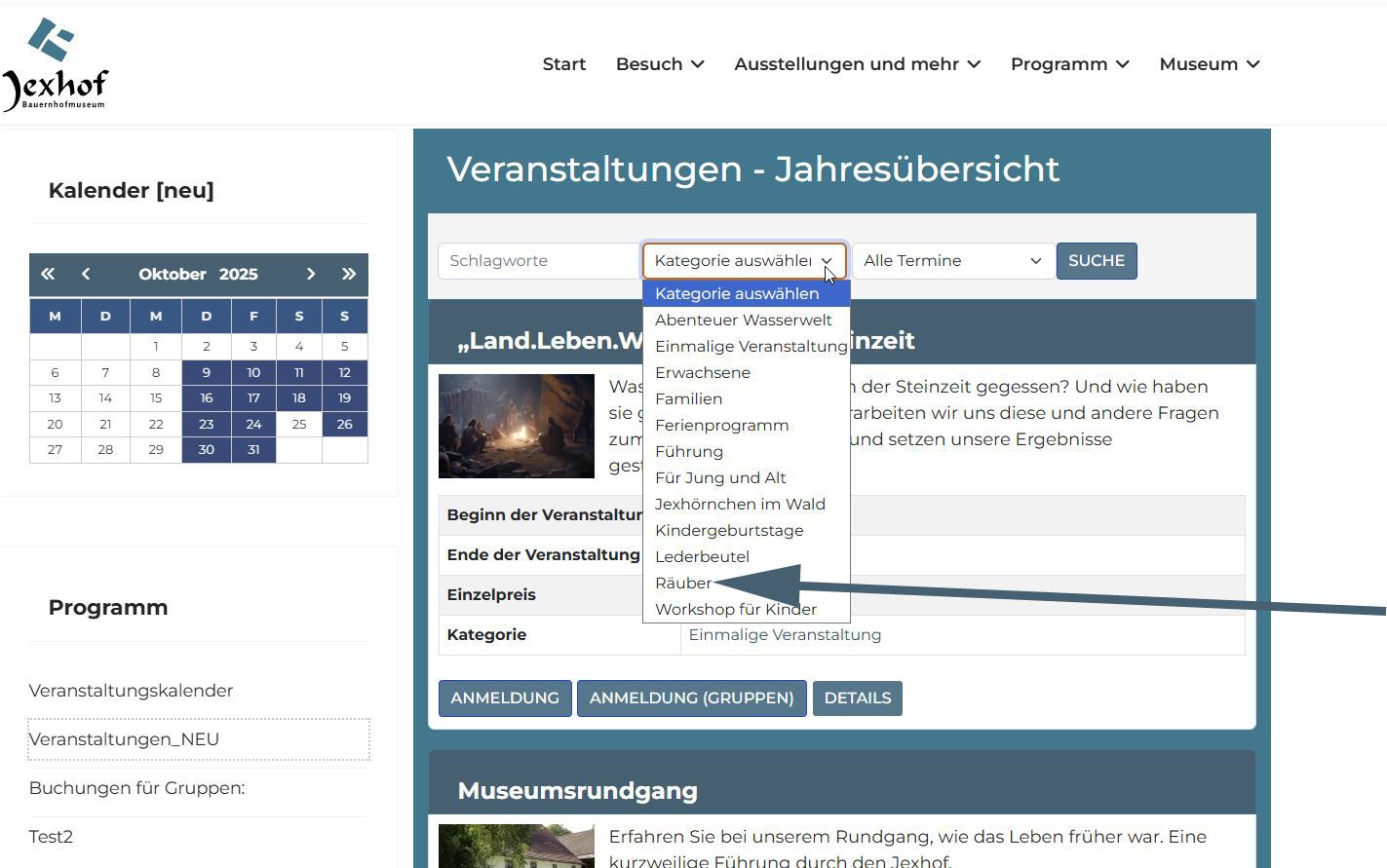The width and height of the screenshot is (1387, 868).
Task: Jump calendar to next year
Action: pyautogui.click(x=348, y=275)
